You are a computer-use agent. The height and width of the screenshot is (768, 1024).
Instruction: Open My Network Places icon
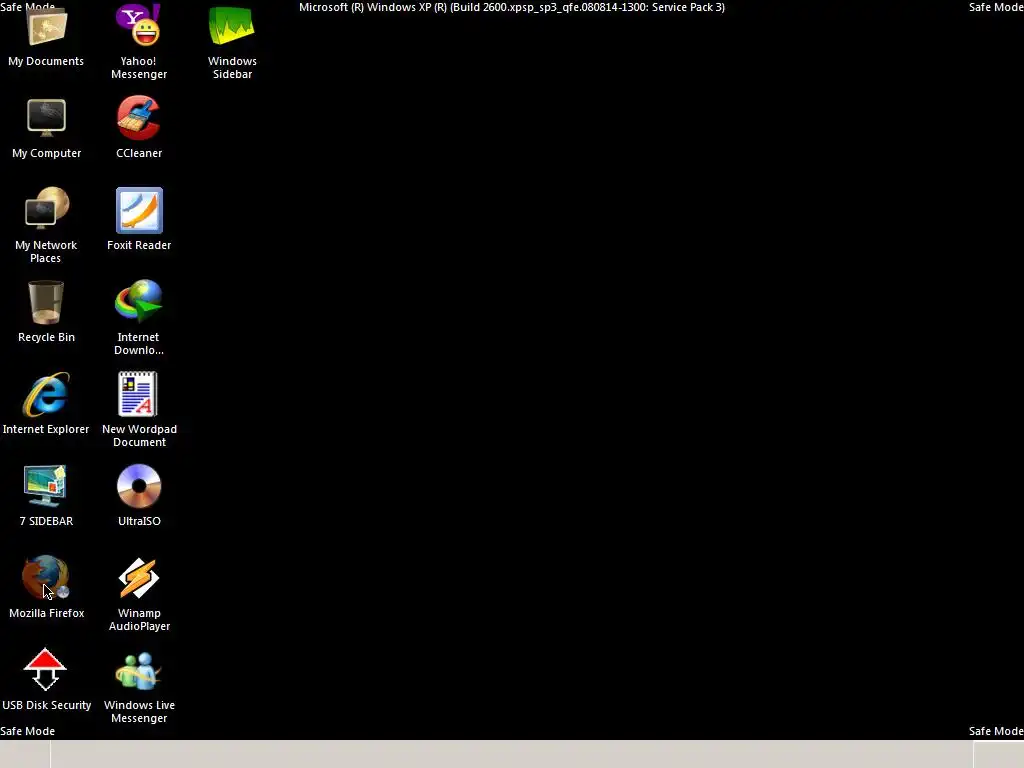click(x=46, y=209)
